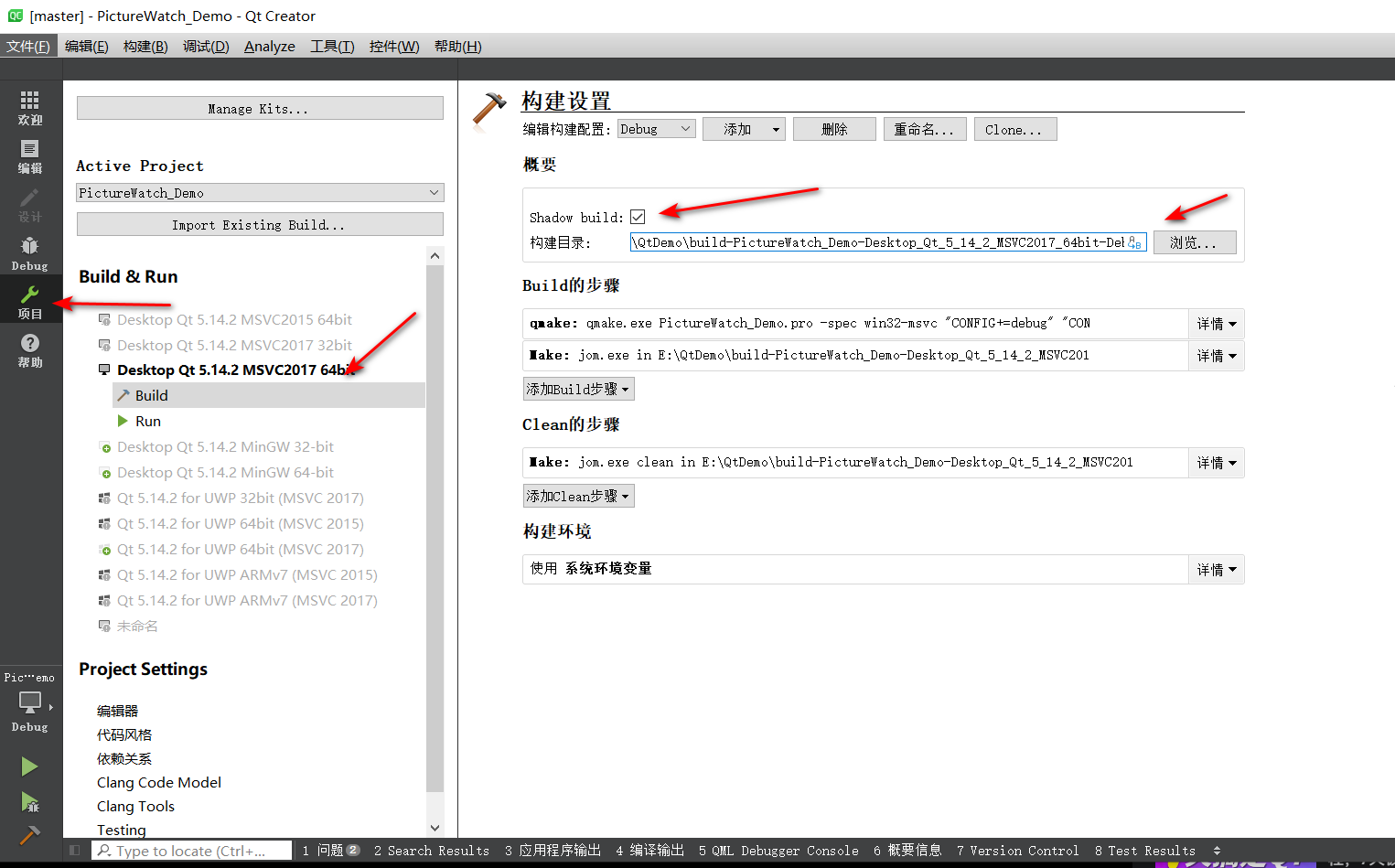This screenshot has width=1395, height=868.
Task: Open the Analyze menu
Action: (x=270, y=46)
